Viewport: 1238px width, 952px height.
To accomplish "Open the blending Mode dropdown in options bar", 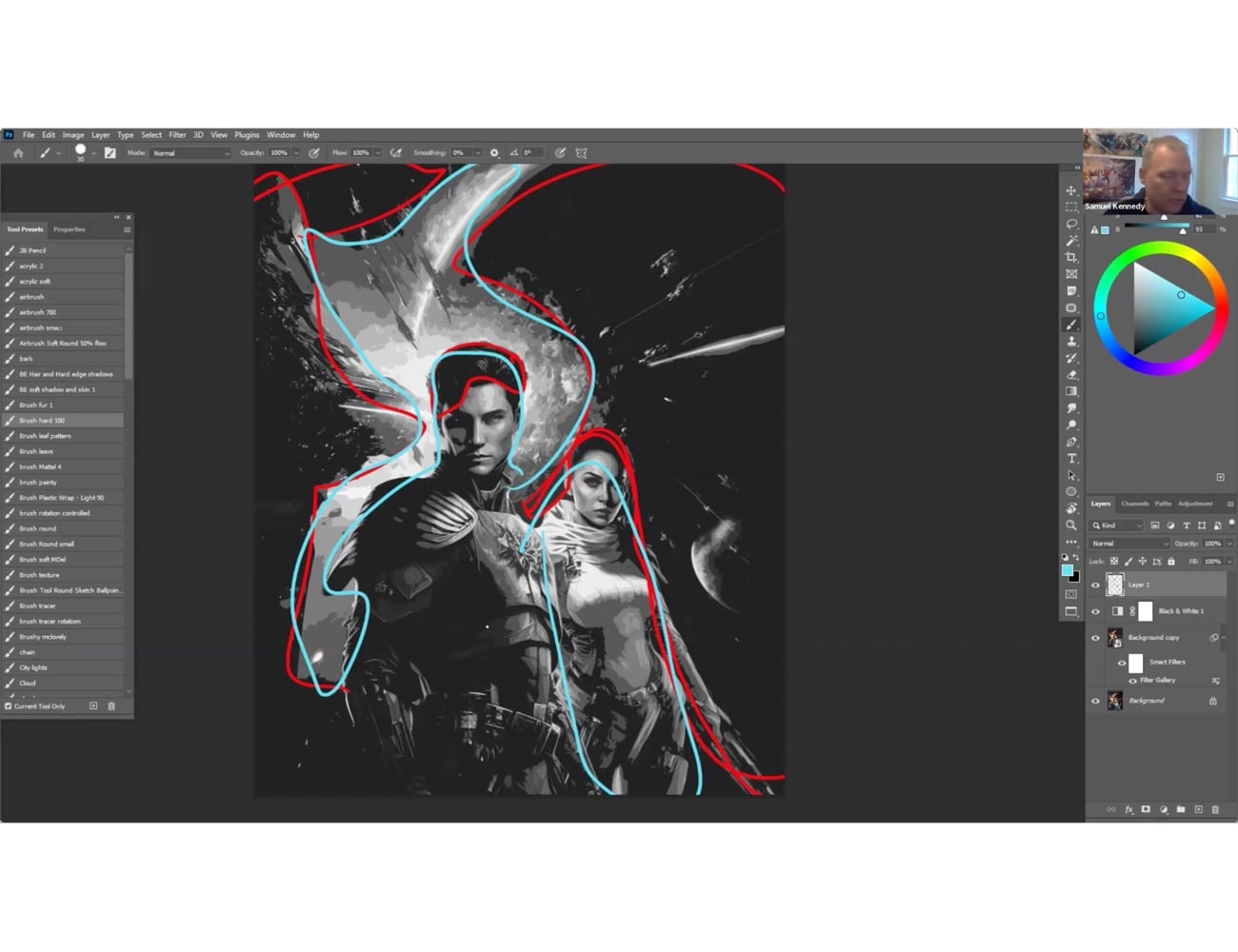I will pyautogui.click(x=189, y=152).
